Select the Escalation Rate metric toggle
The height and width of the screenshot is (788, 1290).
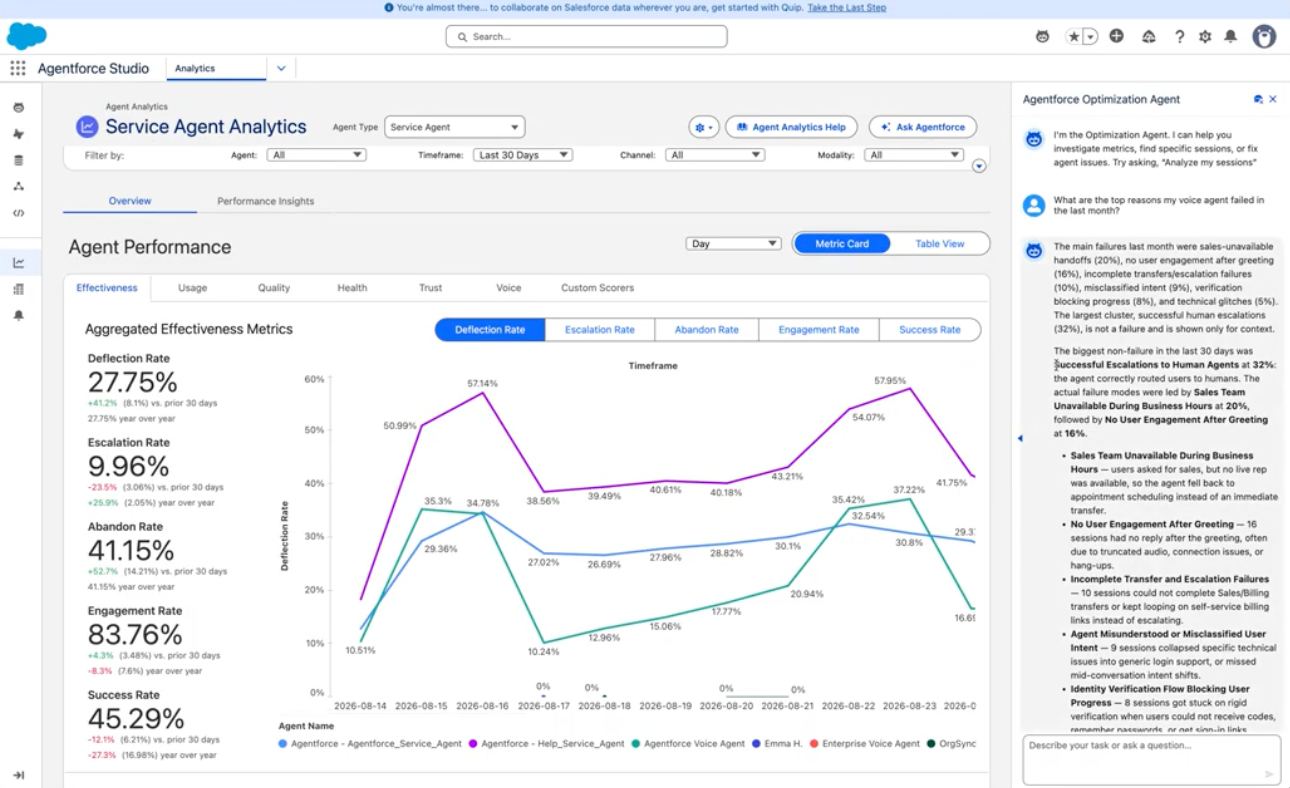click(600, 329)
